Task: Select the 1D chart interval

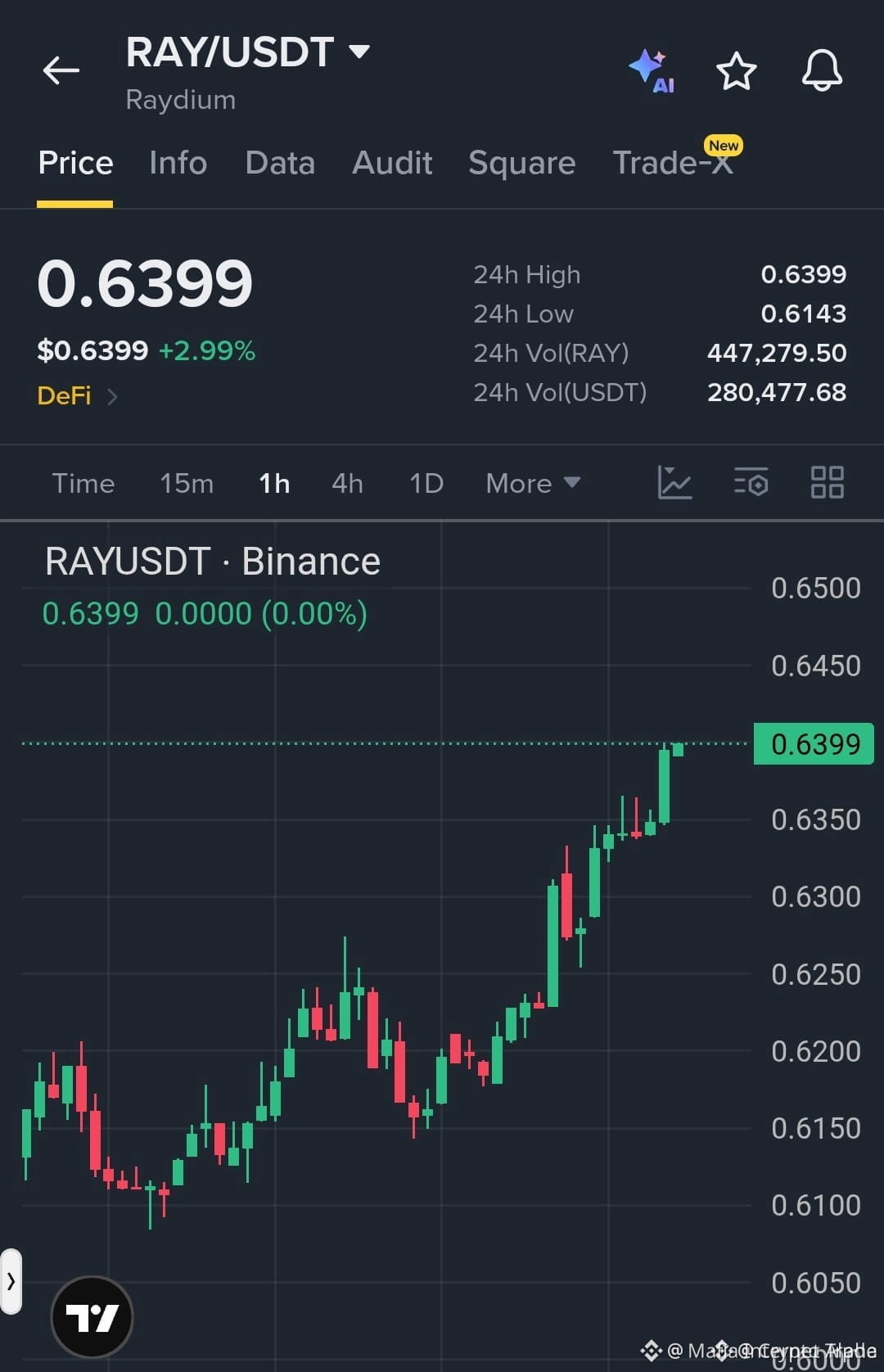Action: pyautogui.click(x=426, y=483)
